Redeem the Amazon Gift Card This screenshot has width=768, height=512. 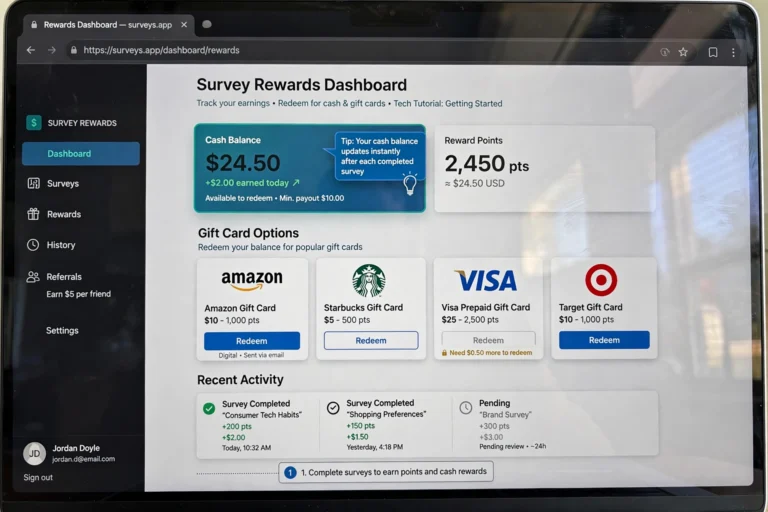pyautogui.click(x=252, y=341)
